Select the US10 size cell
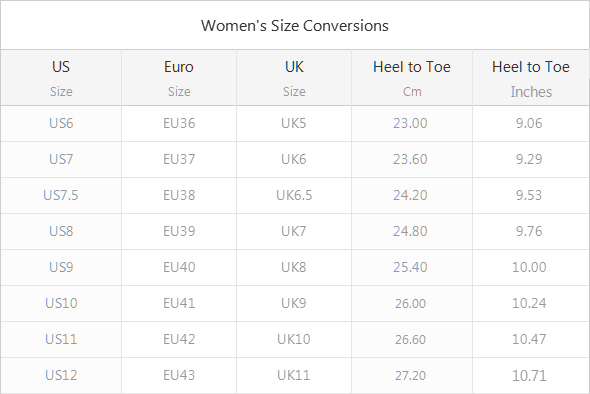590x394 pixels. (61, 303)
